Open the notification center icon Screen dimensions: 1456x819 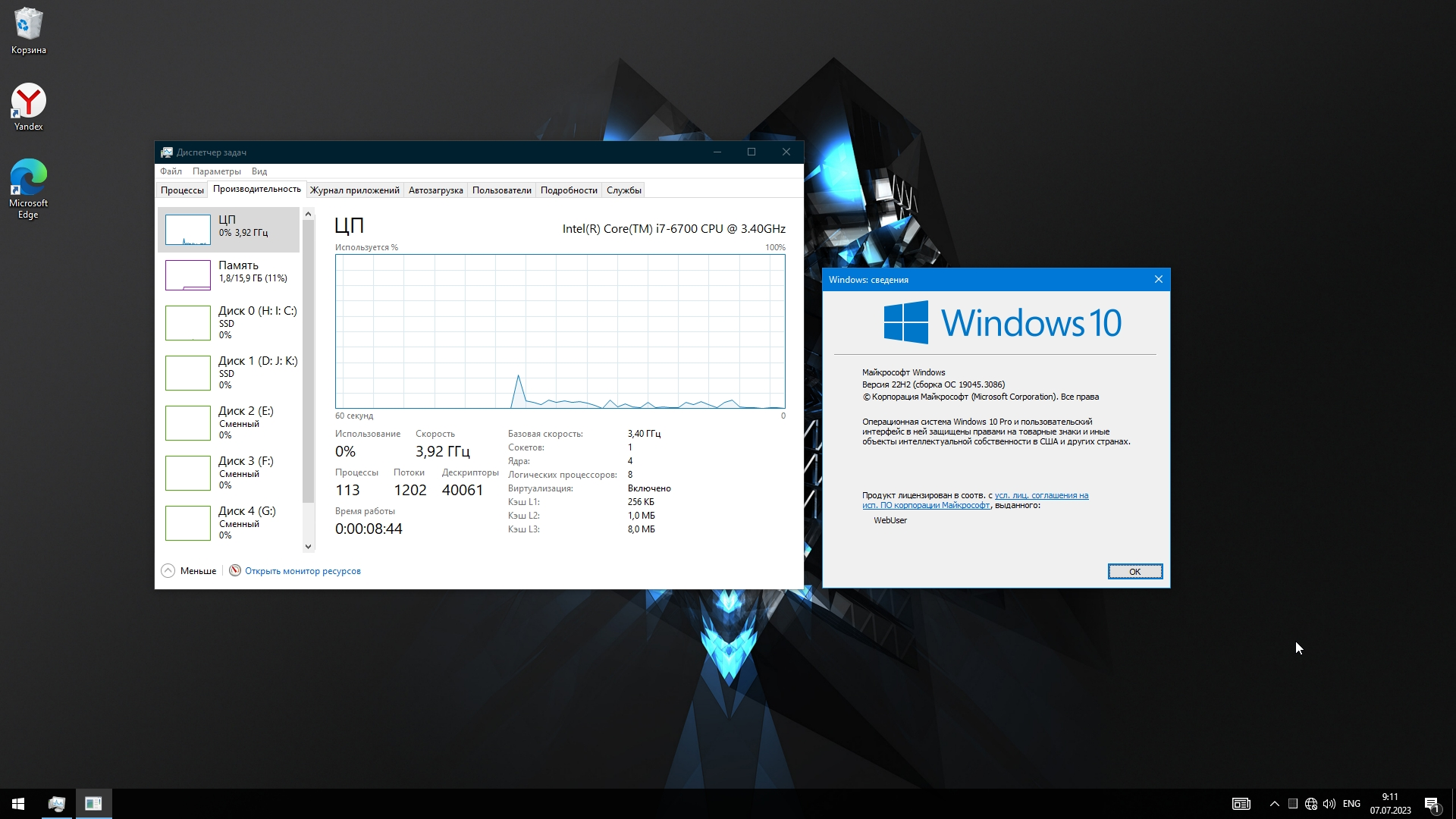click(1432, 804)
